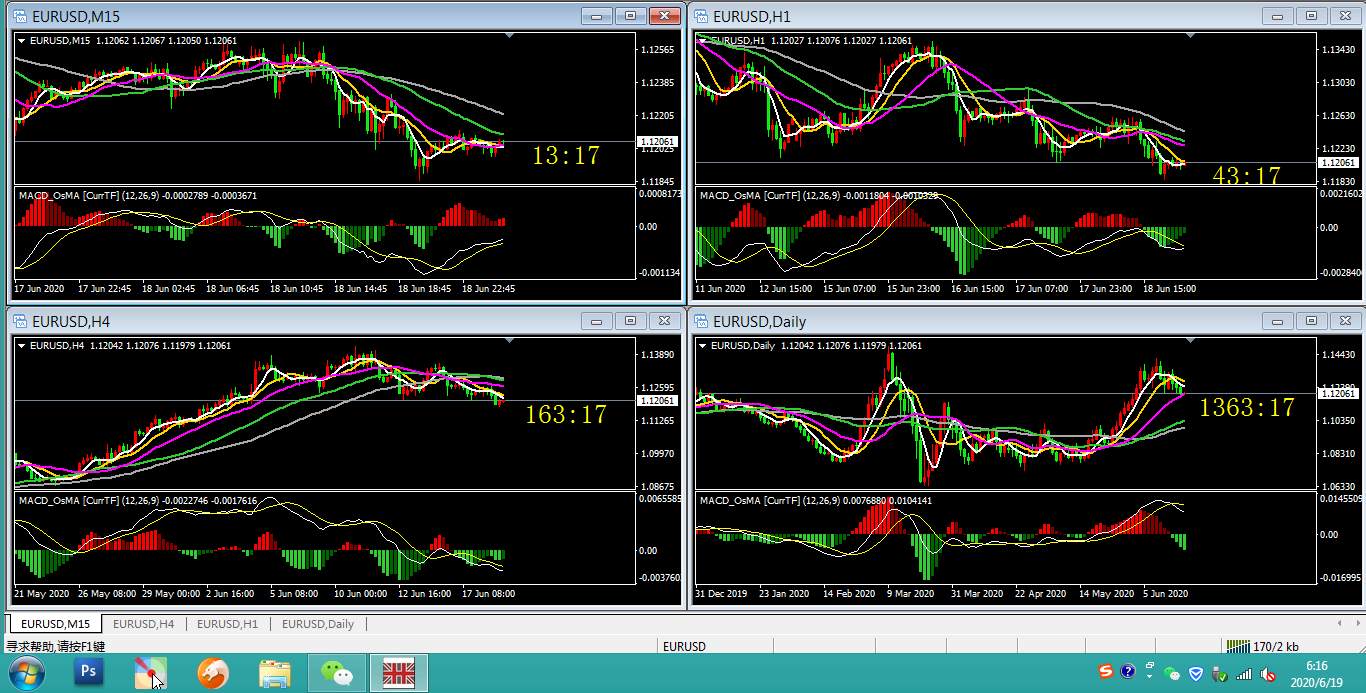Click the 9 Mar 2020 date on Daily axis

(x=909, y=593)
